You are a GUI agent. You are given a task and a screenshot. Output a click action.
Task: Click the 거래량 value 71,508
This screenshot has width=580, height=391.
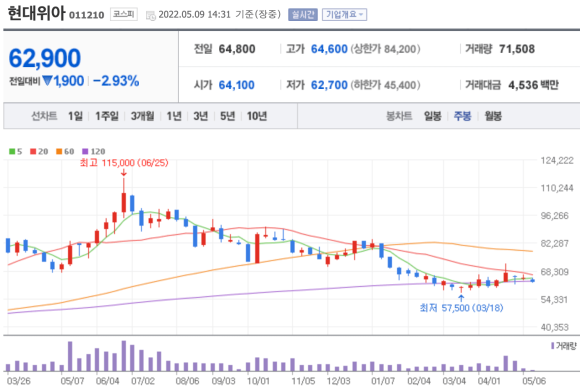517,49
